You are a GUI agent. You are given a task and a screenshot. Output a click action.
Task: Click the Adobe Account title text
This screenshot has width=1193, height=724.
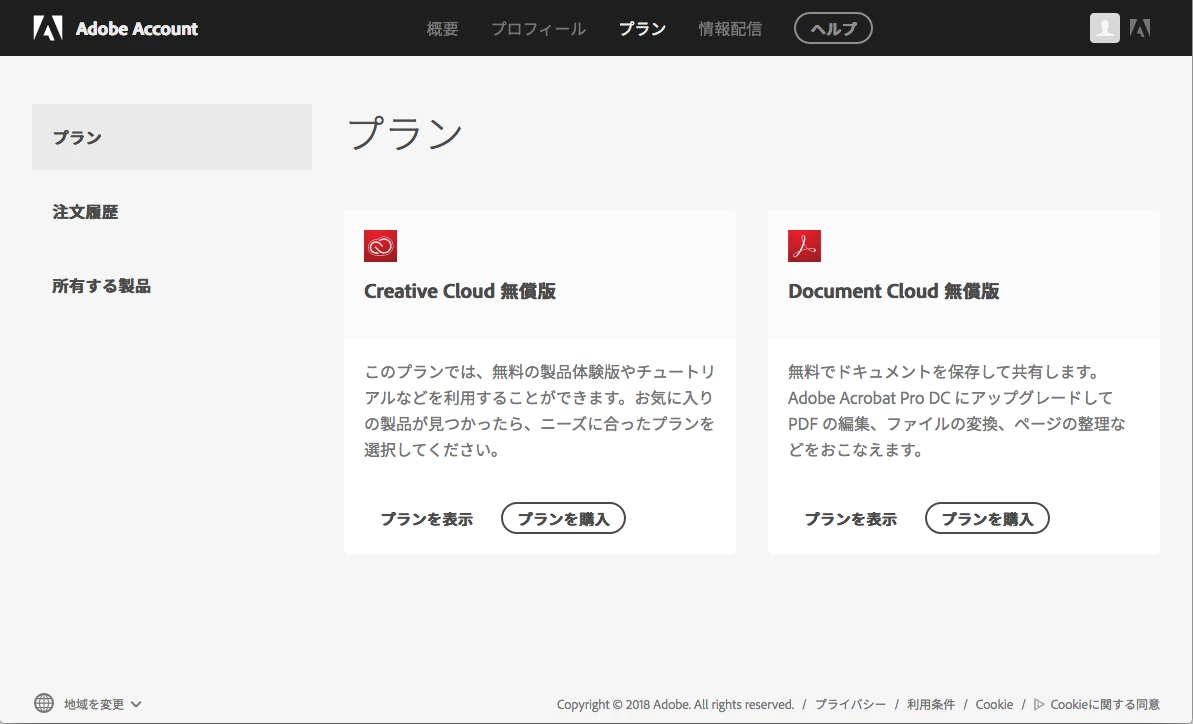click(137, 29)
